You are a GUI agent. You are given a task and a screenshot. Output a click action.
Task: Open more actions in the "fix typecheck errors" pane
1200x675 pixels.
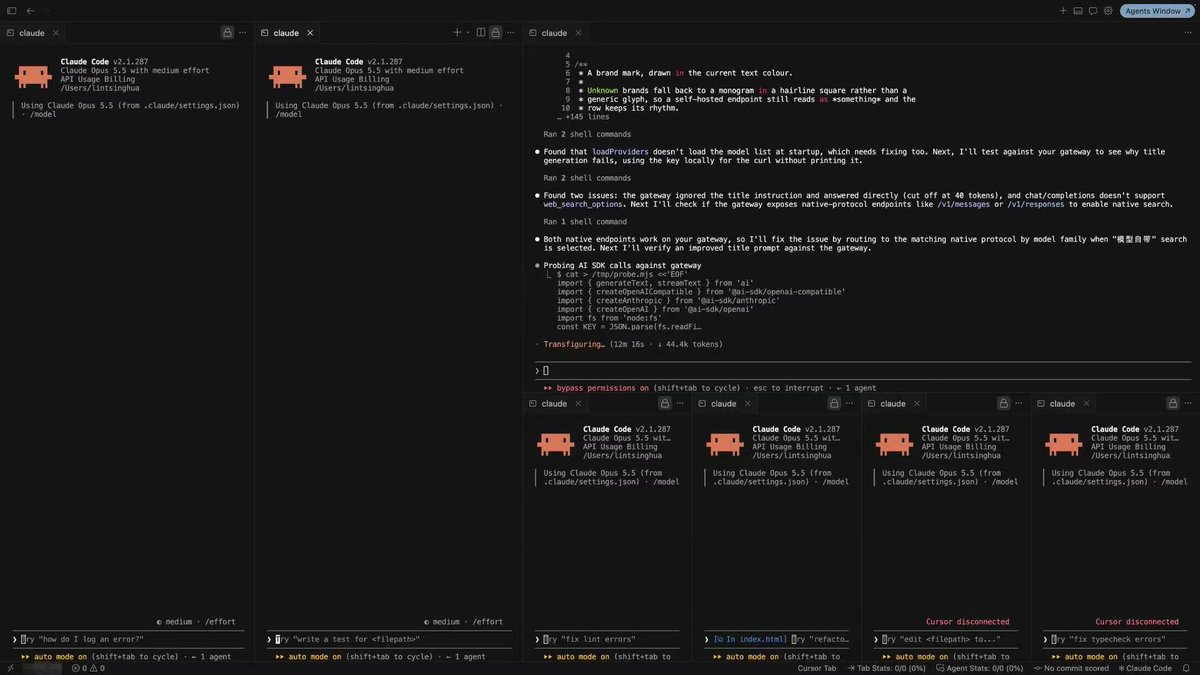click(1187, 403)
